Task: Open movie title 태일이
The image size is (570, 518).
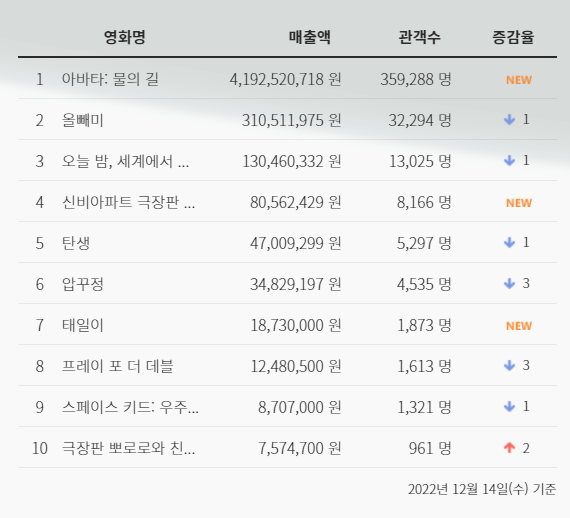Action: (83, 325)
